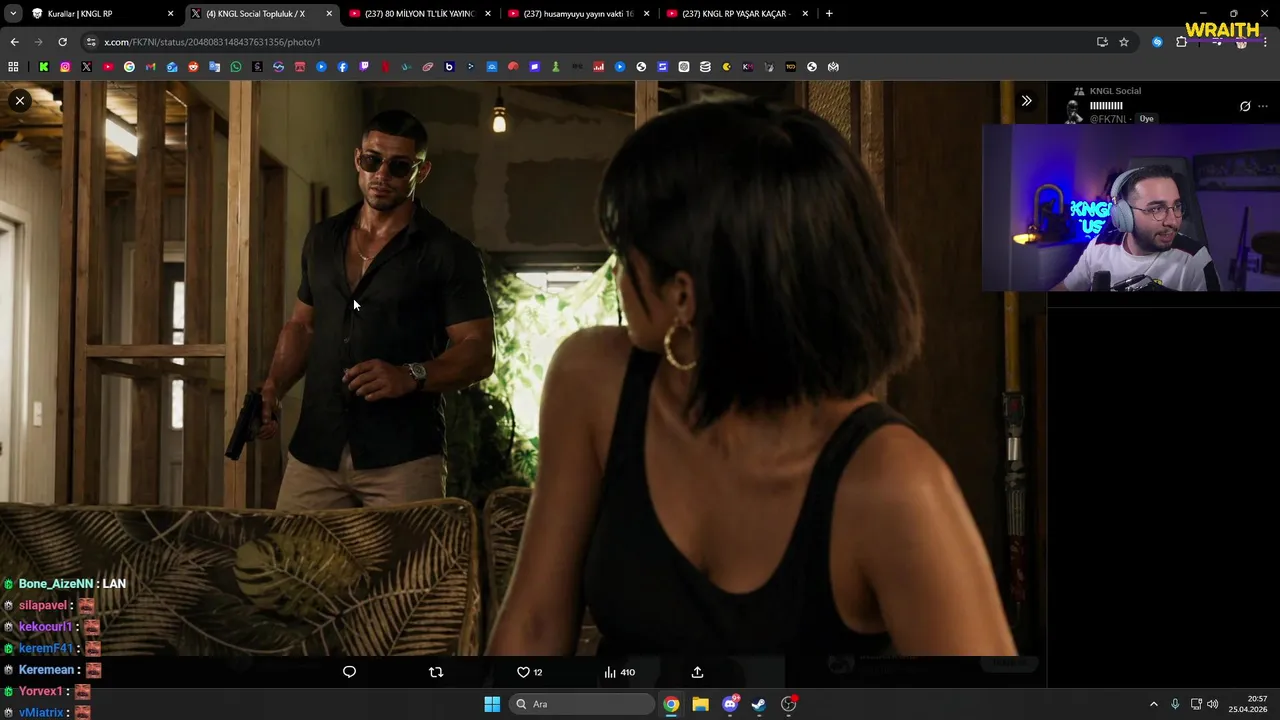Click chat username Yorvex1

pyautogui.click(x=41, y=691)
